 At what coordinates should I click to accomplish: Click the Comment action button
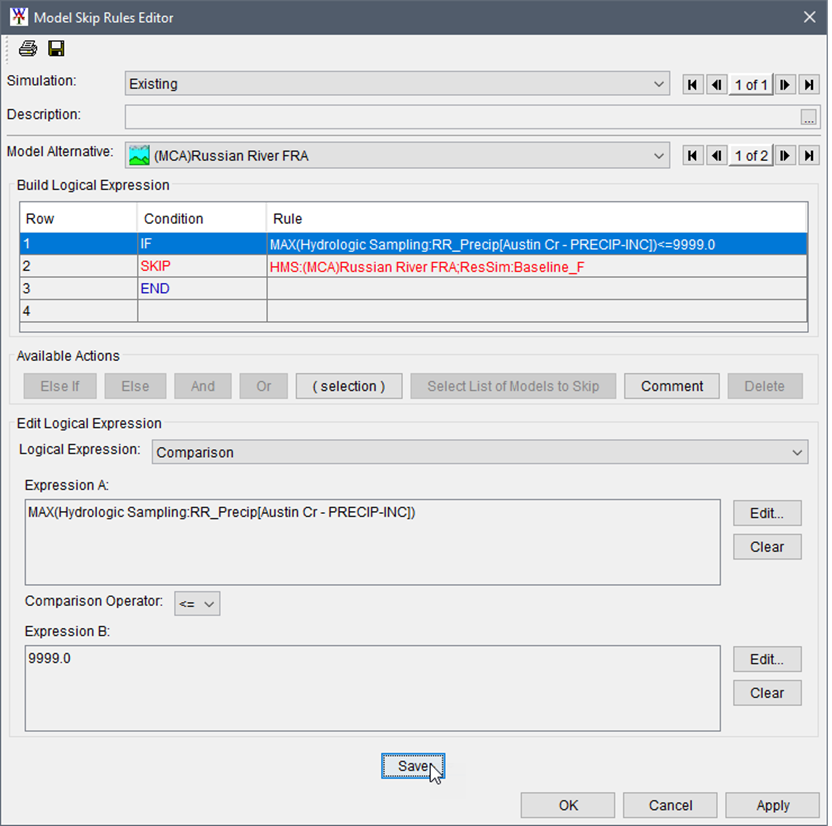tap(671, 386)
